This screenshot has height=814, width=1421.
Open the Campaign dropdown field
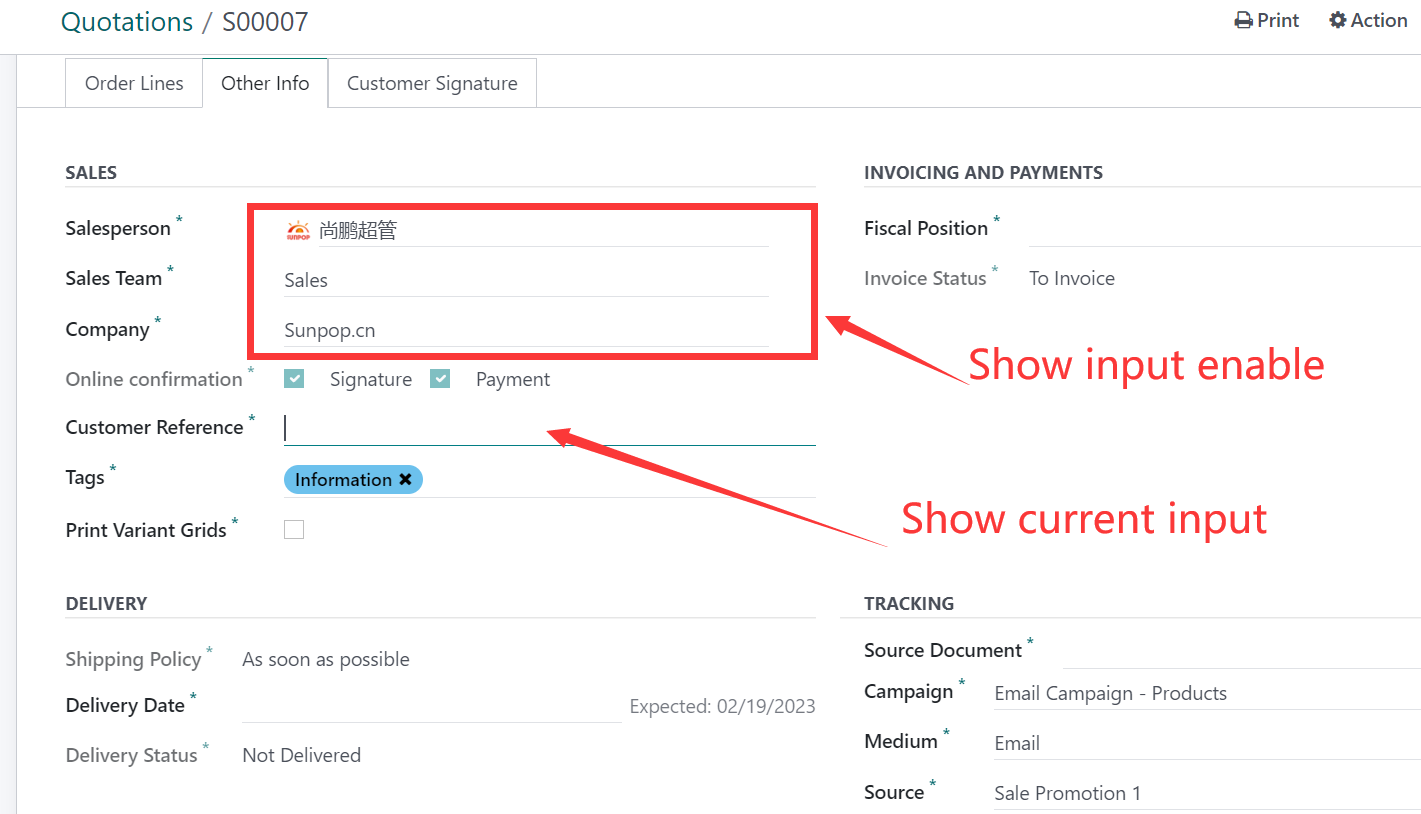1200,693
